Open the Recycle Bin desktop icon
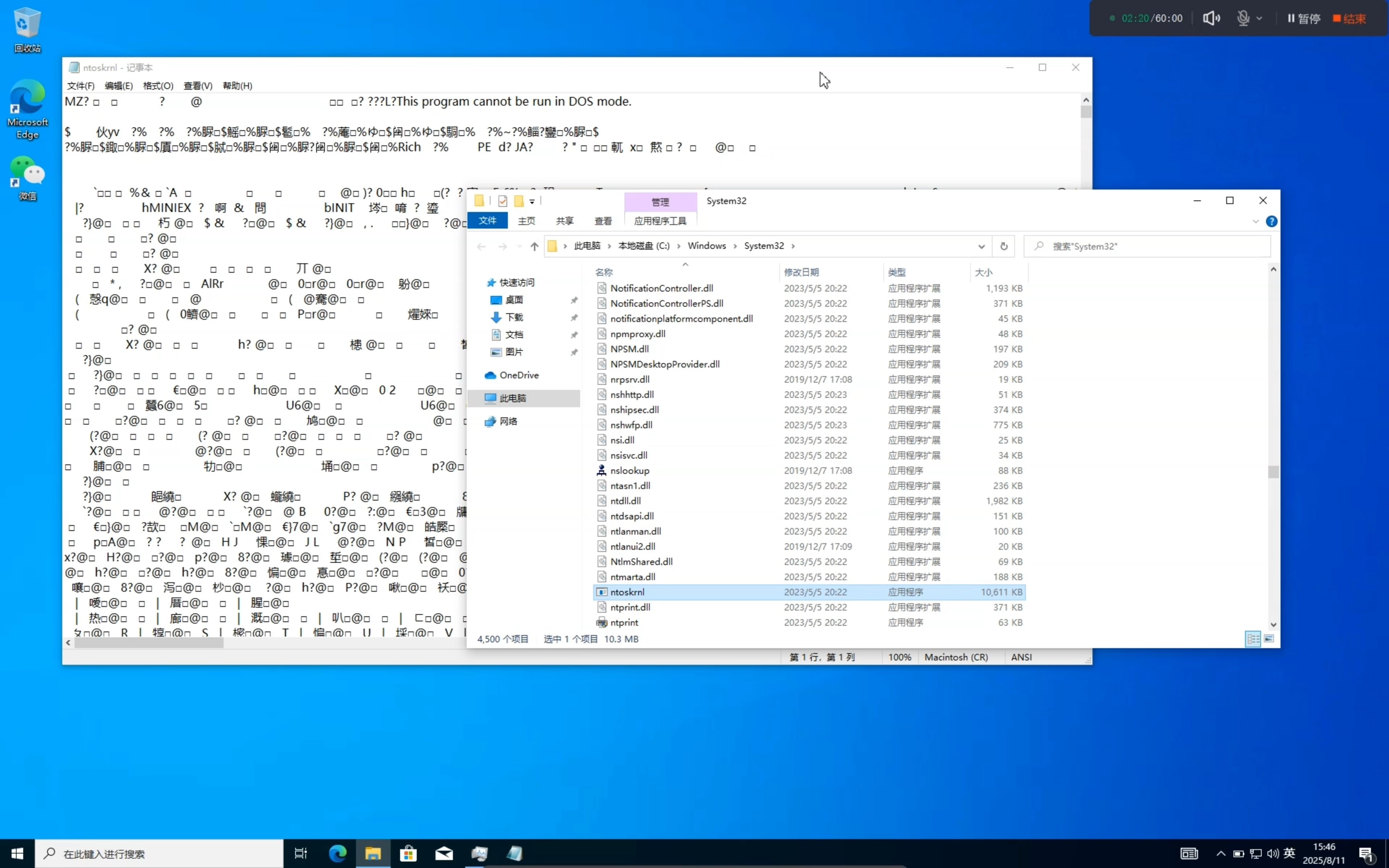1389x868 pixels. [27, 30]
